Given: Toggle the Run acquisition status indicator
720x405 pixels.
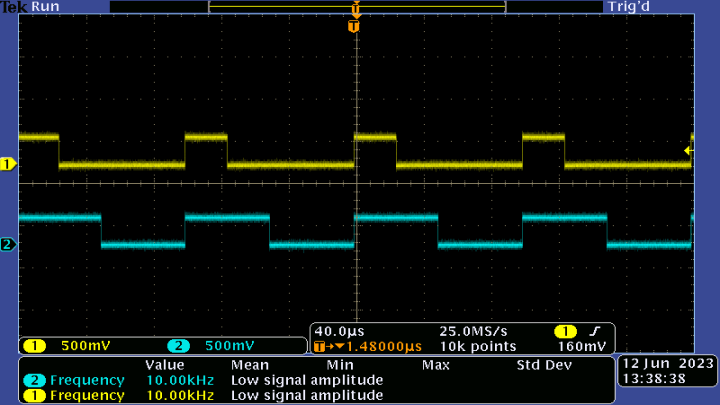Looking at the screenshot, I should click(46, 7).
